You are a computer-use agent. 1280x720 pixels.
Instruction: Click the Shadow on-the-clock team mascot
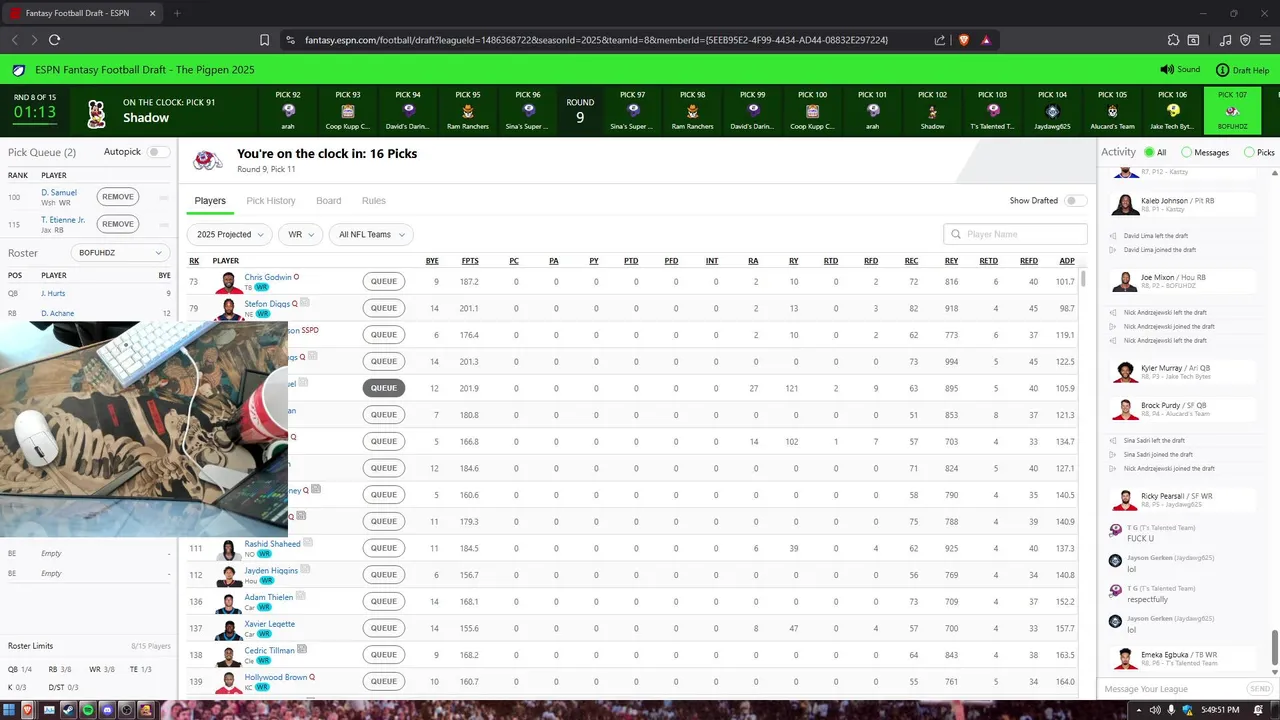(x=96, y=113)
